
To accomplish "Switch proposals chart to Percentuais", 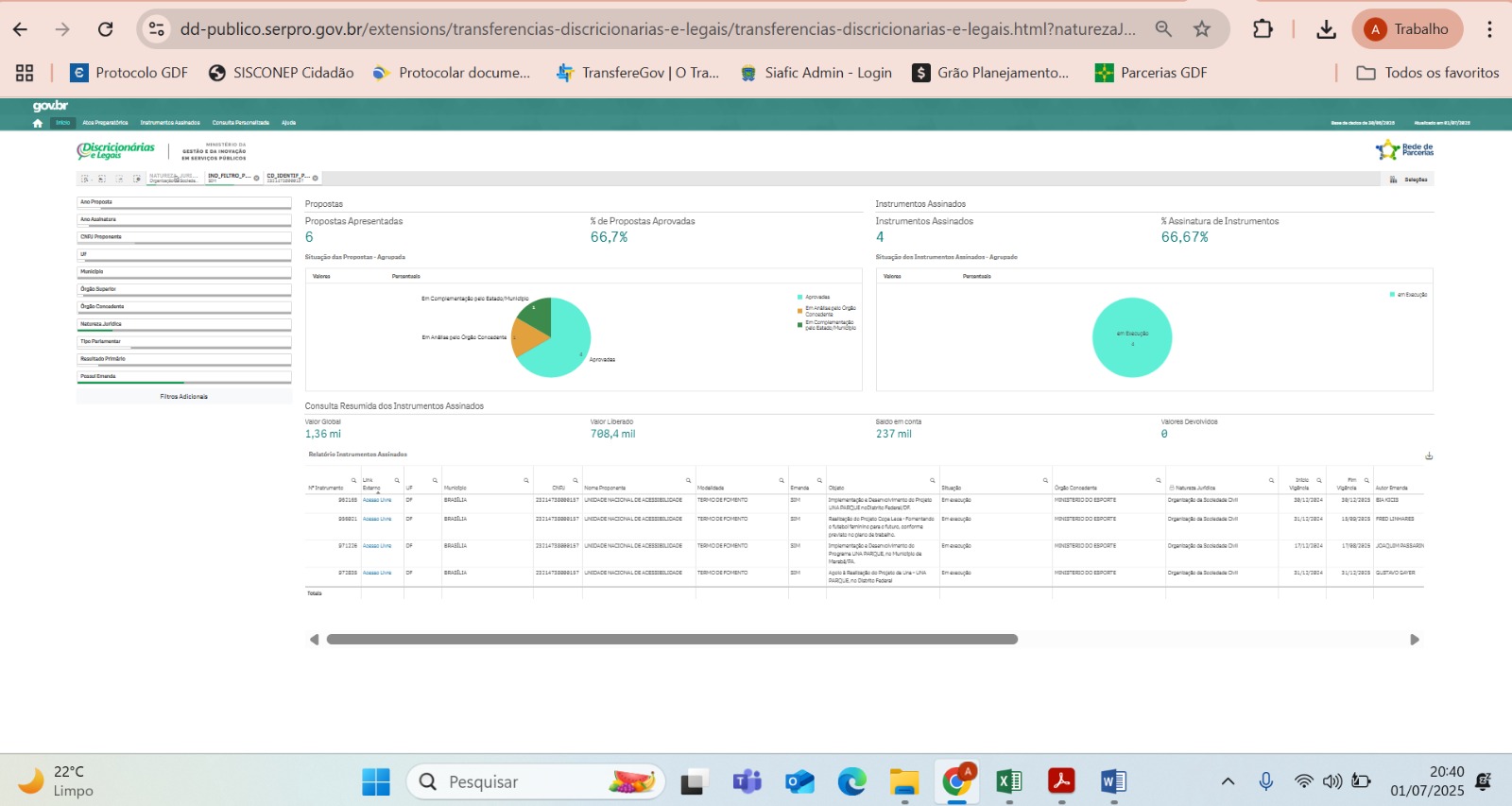I will click(406, 277).
